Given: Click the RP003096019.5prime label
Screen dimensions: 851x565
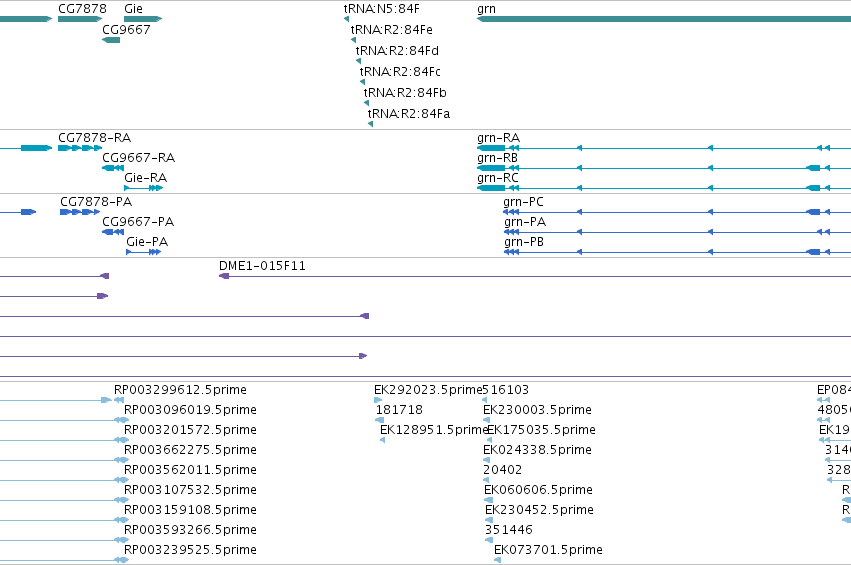Looking at the screenshot, I should pyautogui.click(x=190, y=409).
